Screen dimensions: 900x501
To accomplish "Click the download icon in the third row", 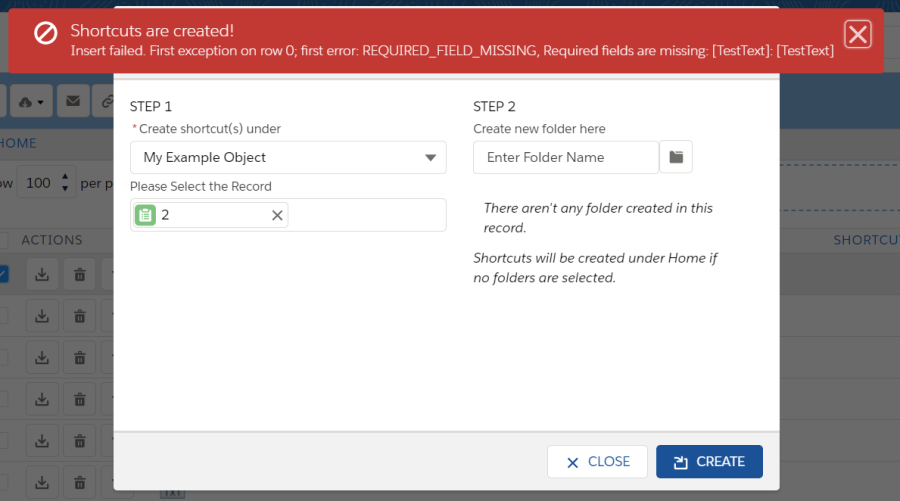I will [x=42, y=357].
